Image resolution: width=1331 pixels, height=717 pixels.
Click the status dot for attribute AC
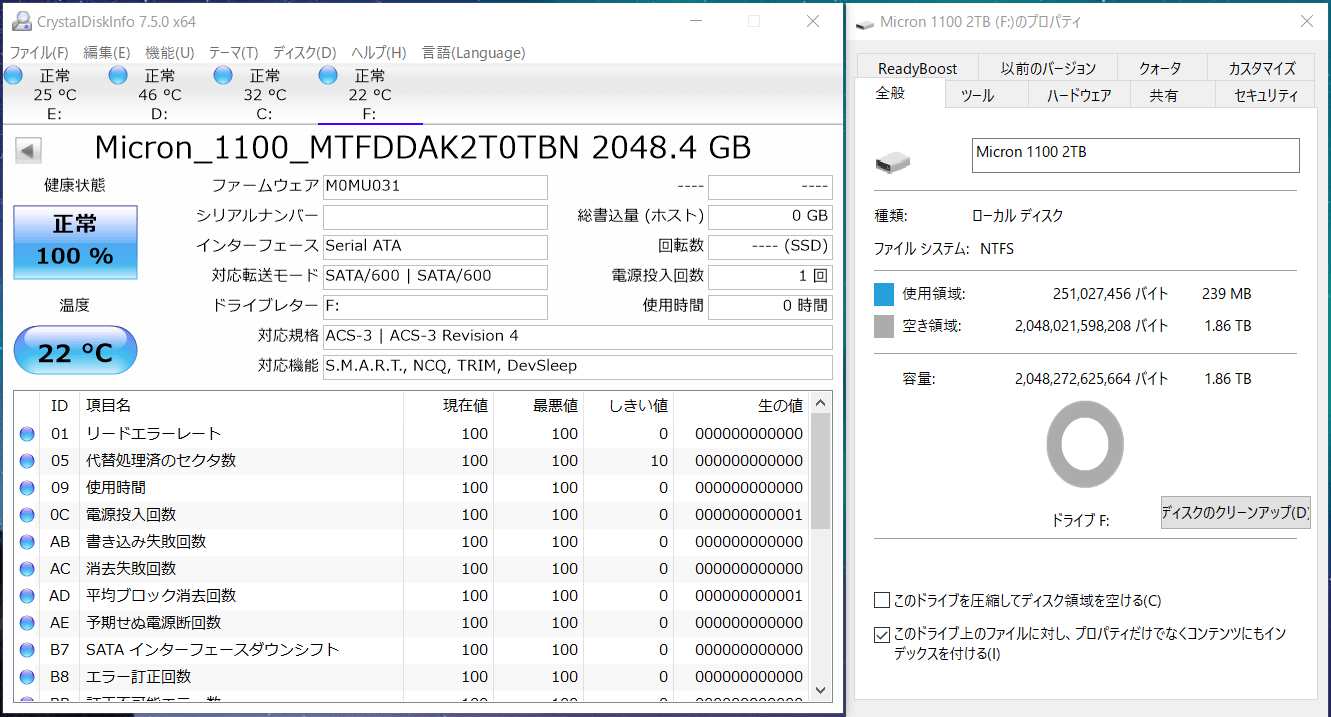tap(27, 569)
